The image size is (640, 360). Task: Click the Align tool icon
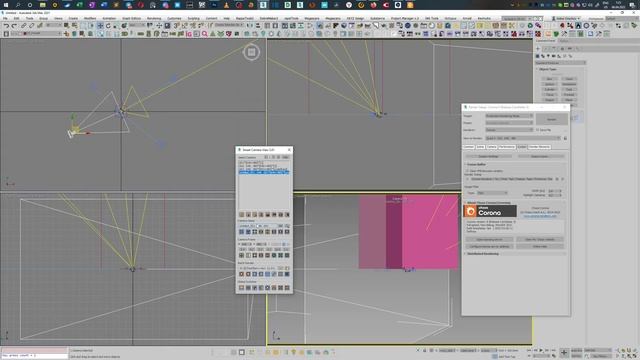point(258,26)
